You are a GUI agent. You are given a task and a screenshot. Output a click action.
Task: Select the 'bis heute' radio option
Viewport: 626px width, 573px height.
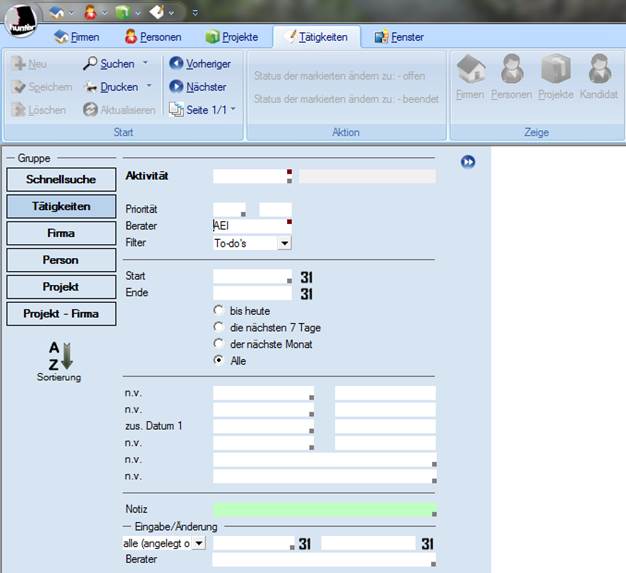click(219, 311)
